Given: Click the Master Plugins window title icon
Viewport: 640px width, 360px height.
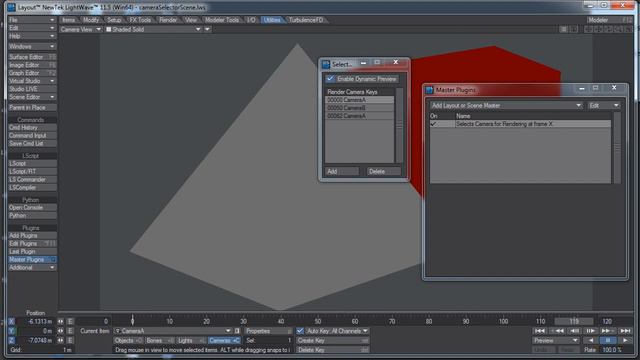Looking at the screenshot, I should (429, 90).
